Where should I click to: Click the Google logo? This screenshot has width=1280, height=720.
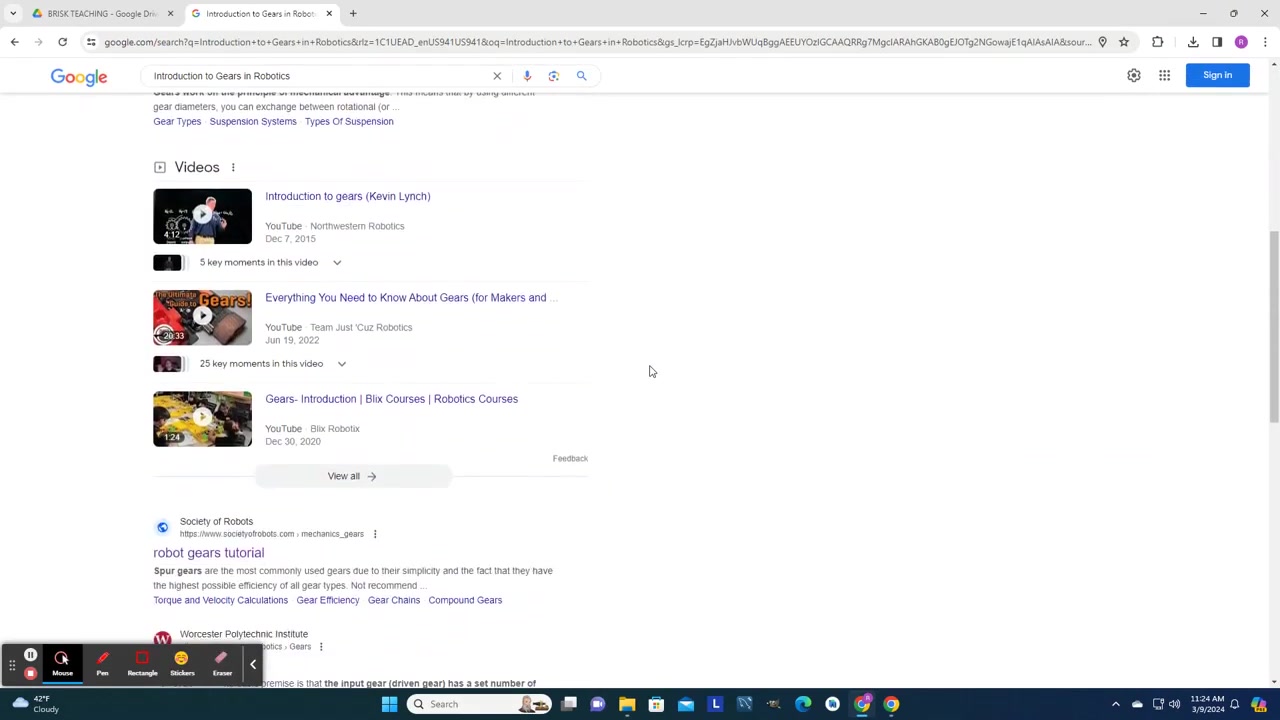tap(79, 77)
